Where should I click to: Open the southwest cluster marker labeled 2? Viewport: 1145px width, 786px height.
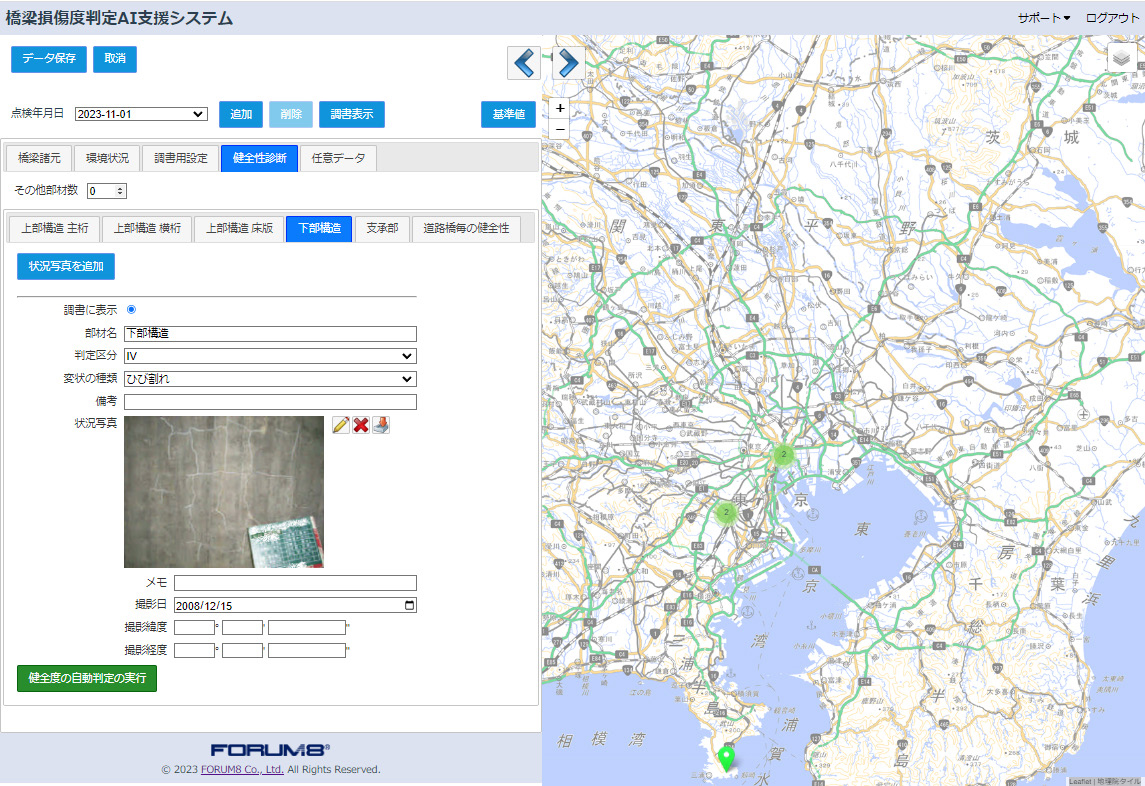point(726,512)
